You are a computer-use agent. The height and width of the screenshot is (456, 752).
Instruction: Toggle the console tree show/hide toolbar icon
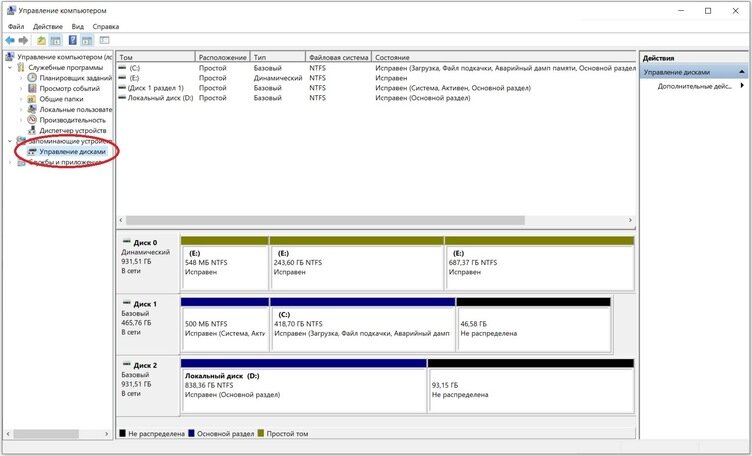(56, 41)
